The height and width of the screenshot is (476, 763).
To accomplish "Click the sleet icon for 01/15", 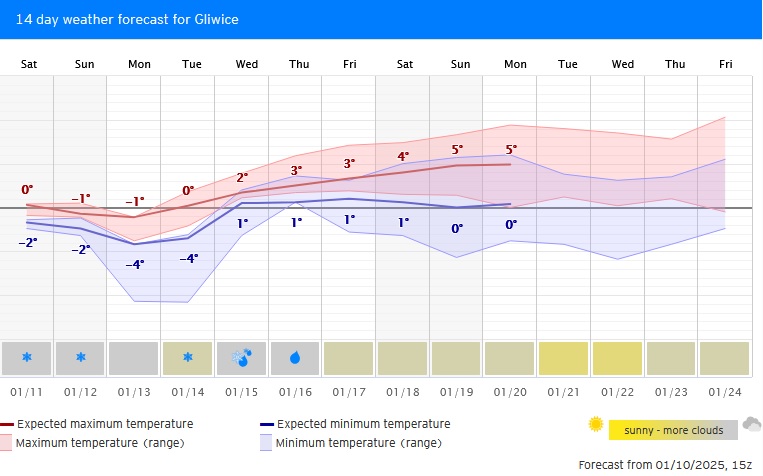I will coord(241,357).
